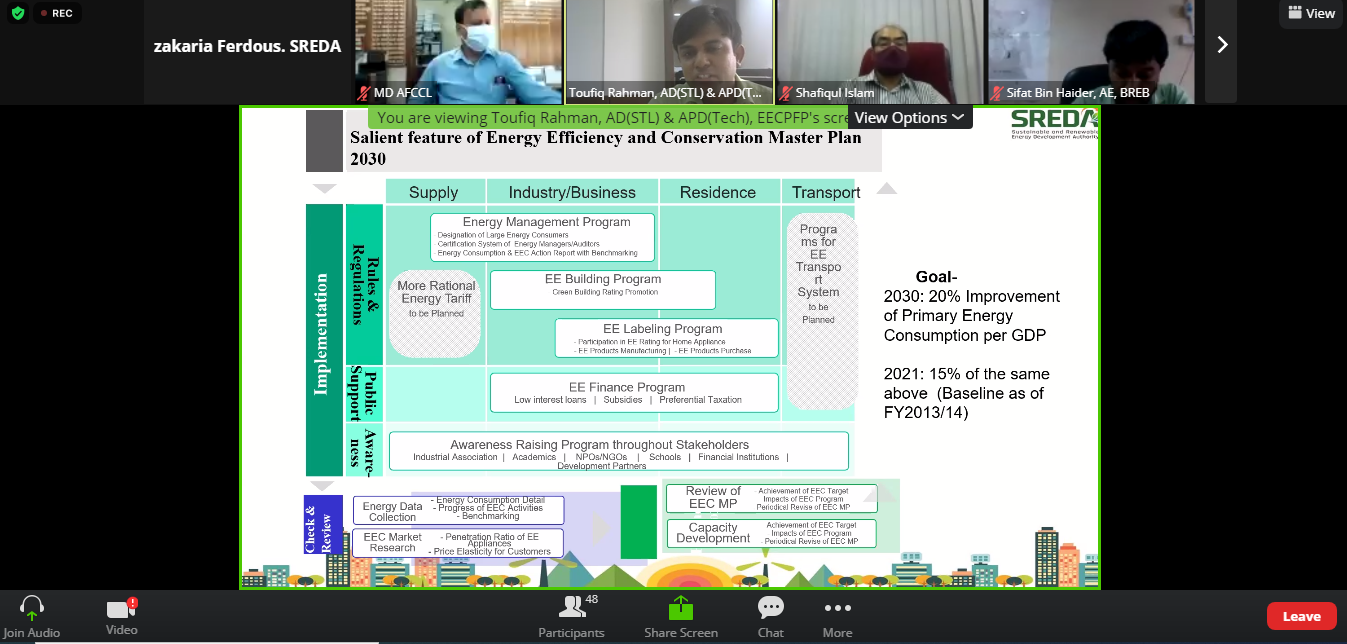
Task: Click the Join Audio headphone icon
Action: (x=31, y=608)
